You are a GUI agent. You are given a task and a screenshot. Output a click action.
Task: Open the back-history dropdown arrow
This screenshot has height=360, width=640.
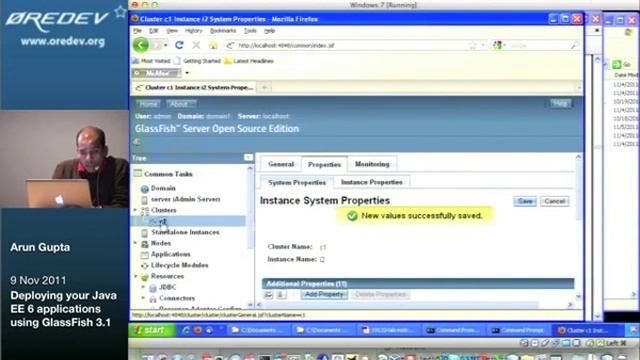click(x=165, y=45)
